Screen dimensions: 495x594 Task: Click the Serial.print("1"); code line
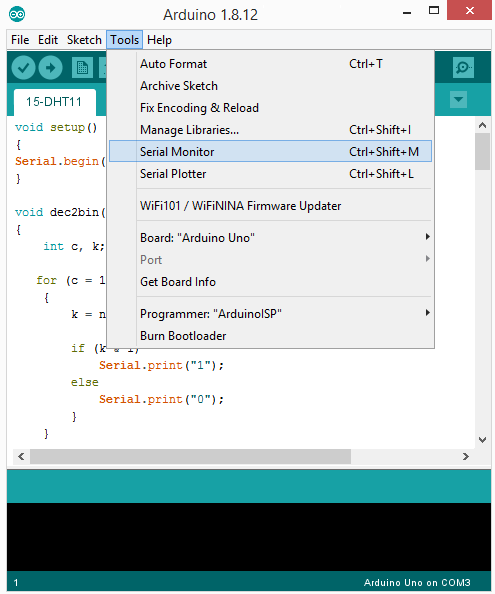pyautogui.click(x=161, y=365)
